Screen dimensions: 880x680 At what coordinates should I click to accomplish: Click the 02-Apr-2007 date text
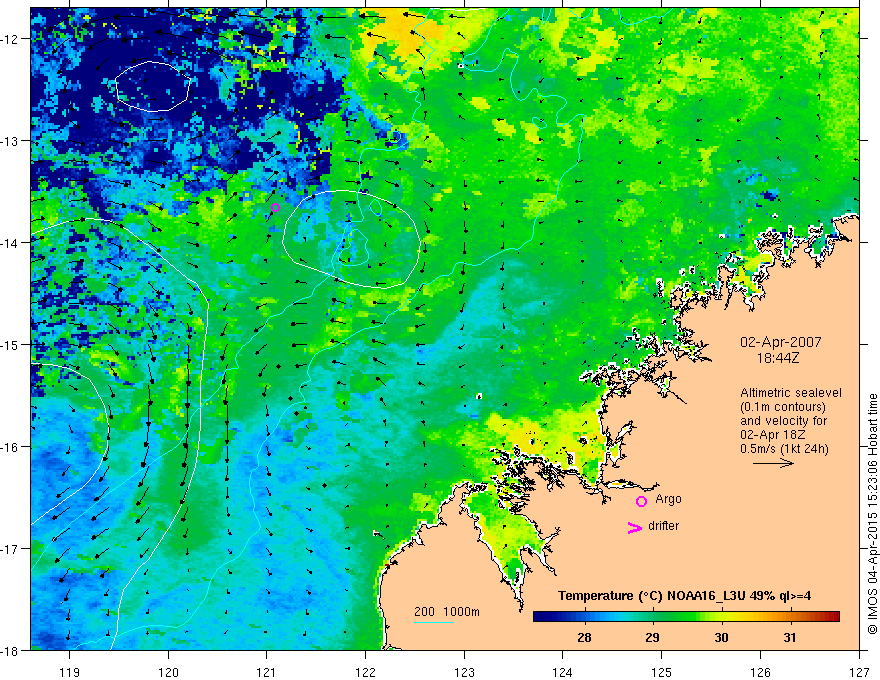click(780, 342)
